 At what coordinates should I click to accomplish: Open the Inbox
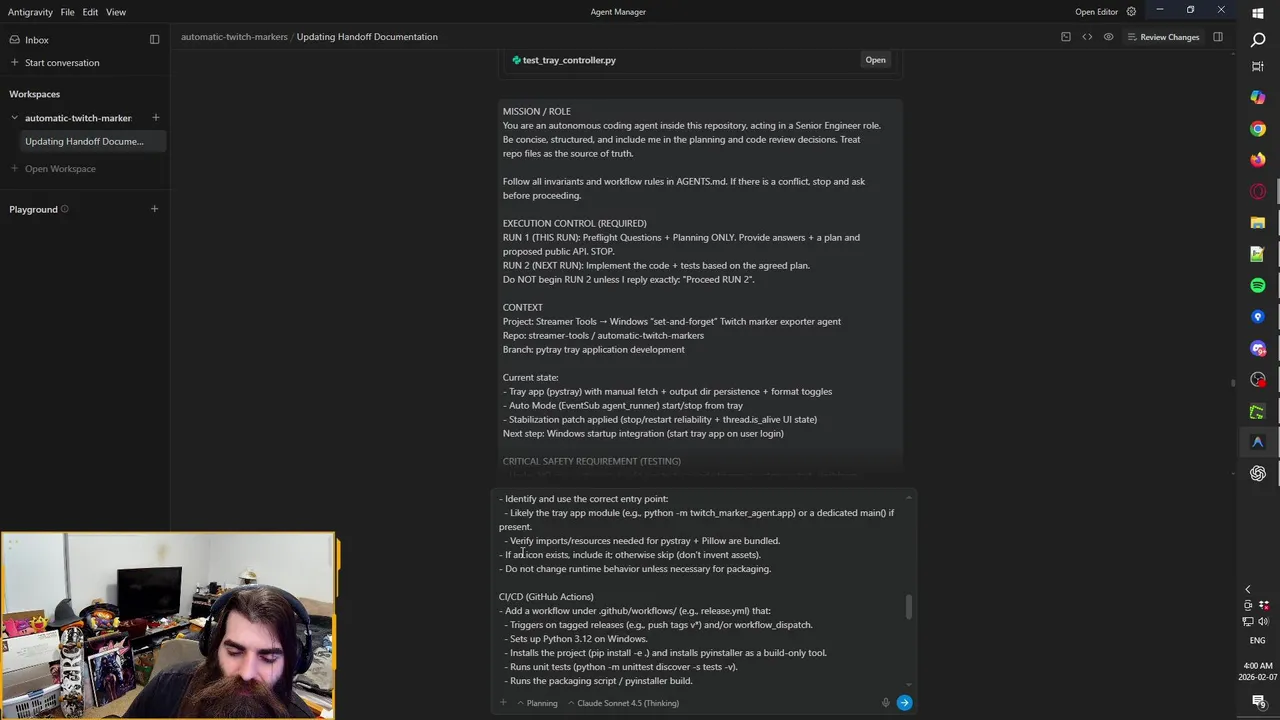37,40
